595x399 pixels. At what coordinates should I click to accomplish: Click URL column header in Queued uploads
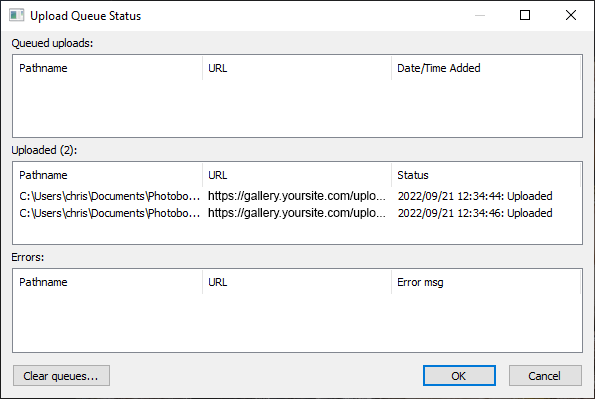pyautogui.click(x=297, y=68)
